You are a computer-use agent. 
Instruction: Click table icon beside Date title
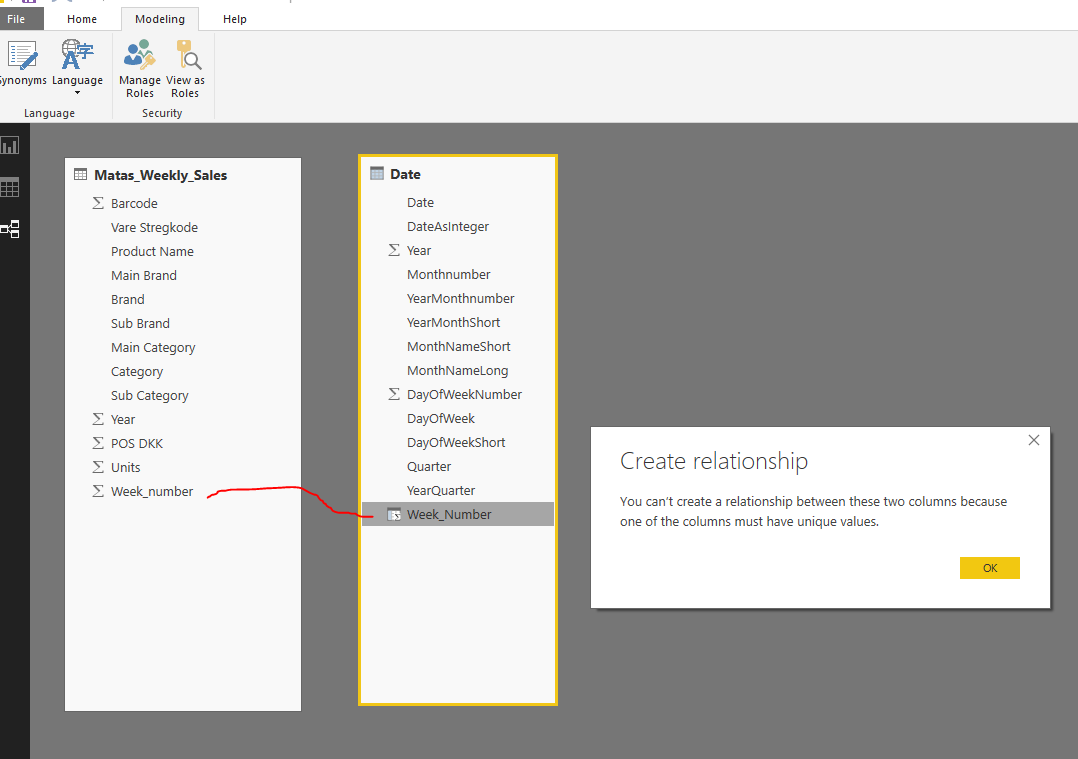click(377, 173)
